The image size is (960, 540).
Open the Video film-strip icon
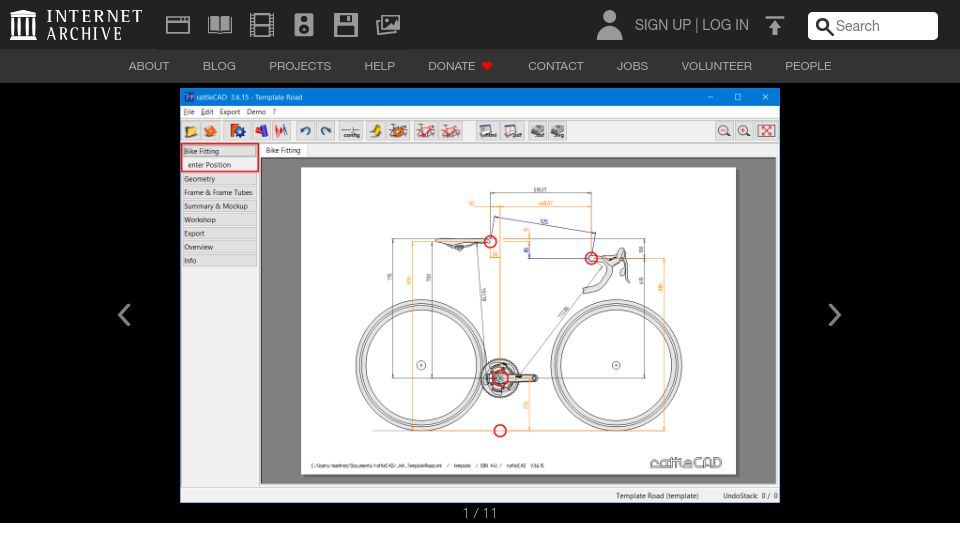click(262, 25)
